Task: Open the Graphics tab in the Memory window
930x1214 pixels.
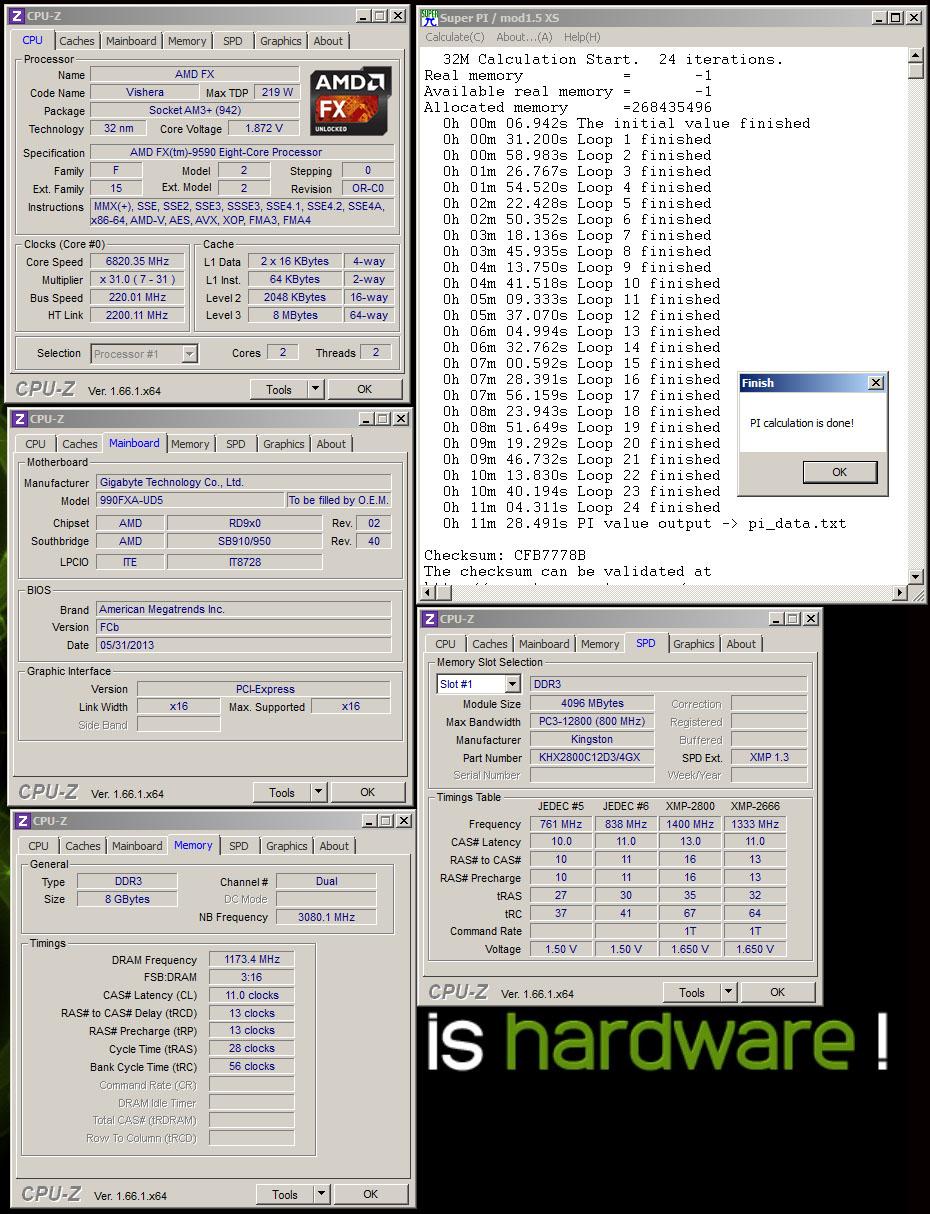Action: click(x=287, y=846)
